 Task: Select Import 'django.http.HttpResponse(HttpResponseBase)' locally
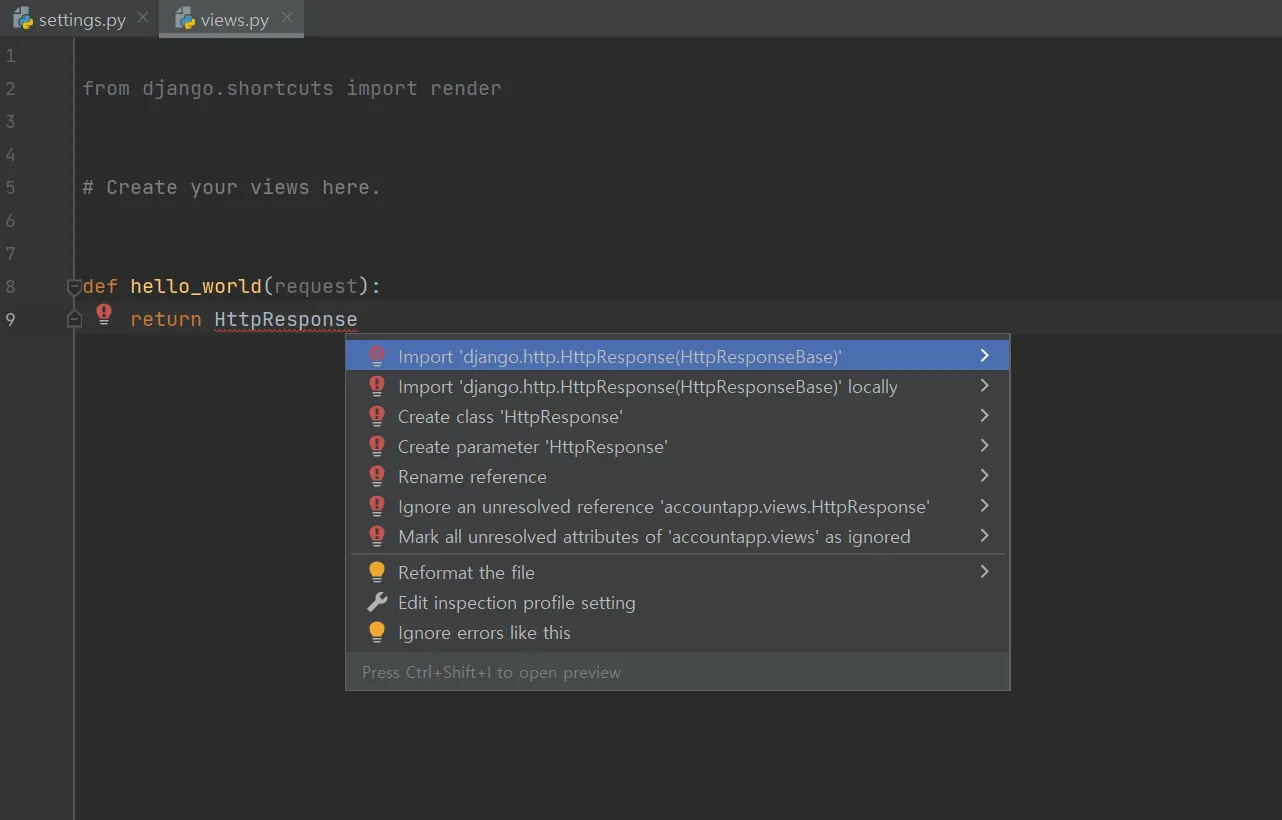point(647,387)
